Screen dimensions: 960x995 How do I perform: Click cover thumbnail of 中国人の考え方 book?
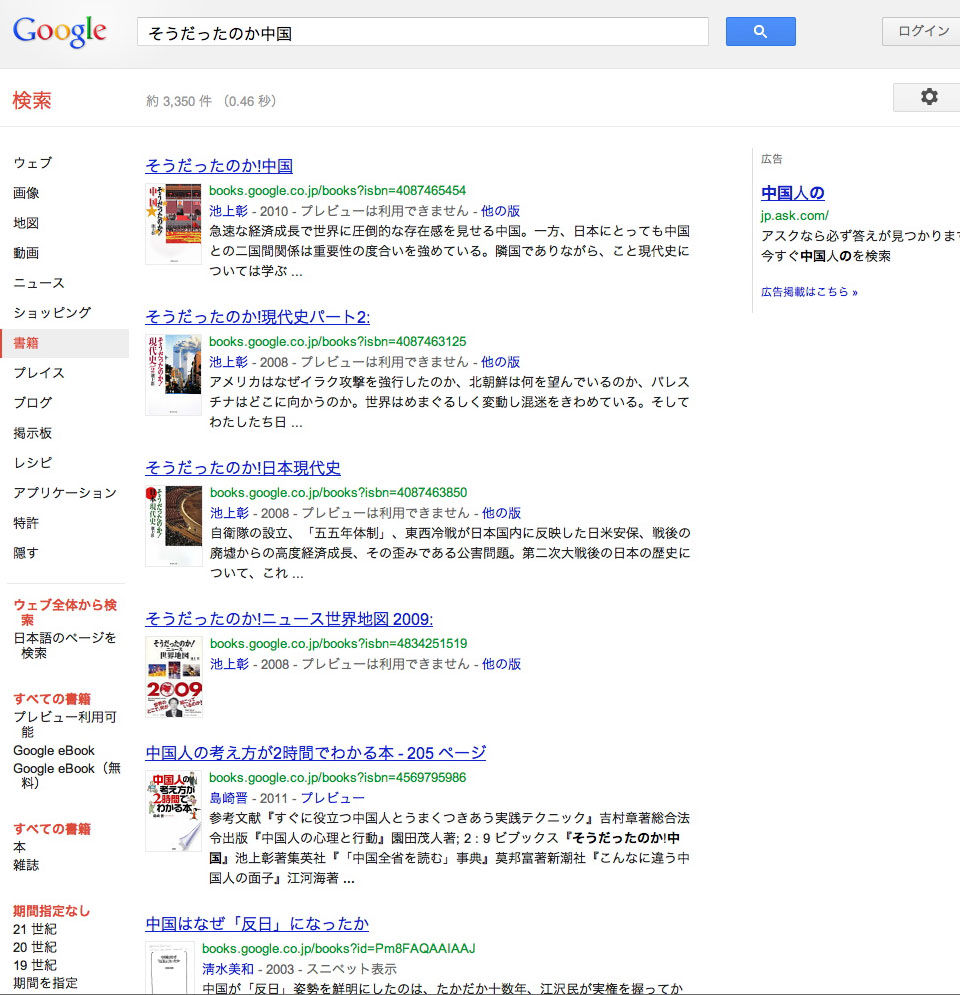174,811
